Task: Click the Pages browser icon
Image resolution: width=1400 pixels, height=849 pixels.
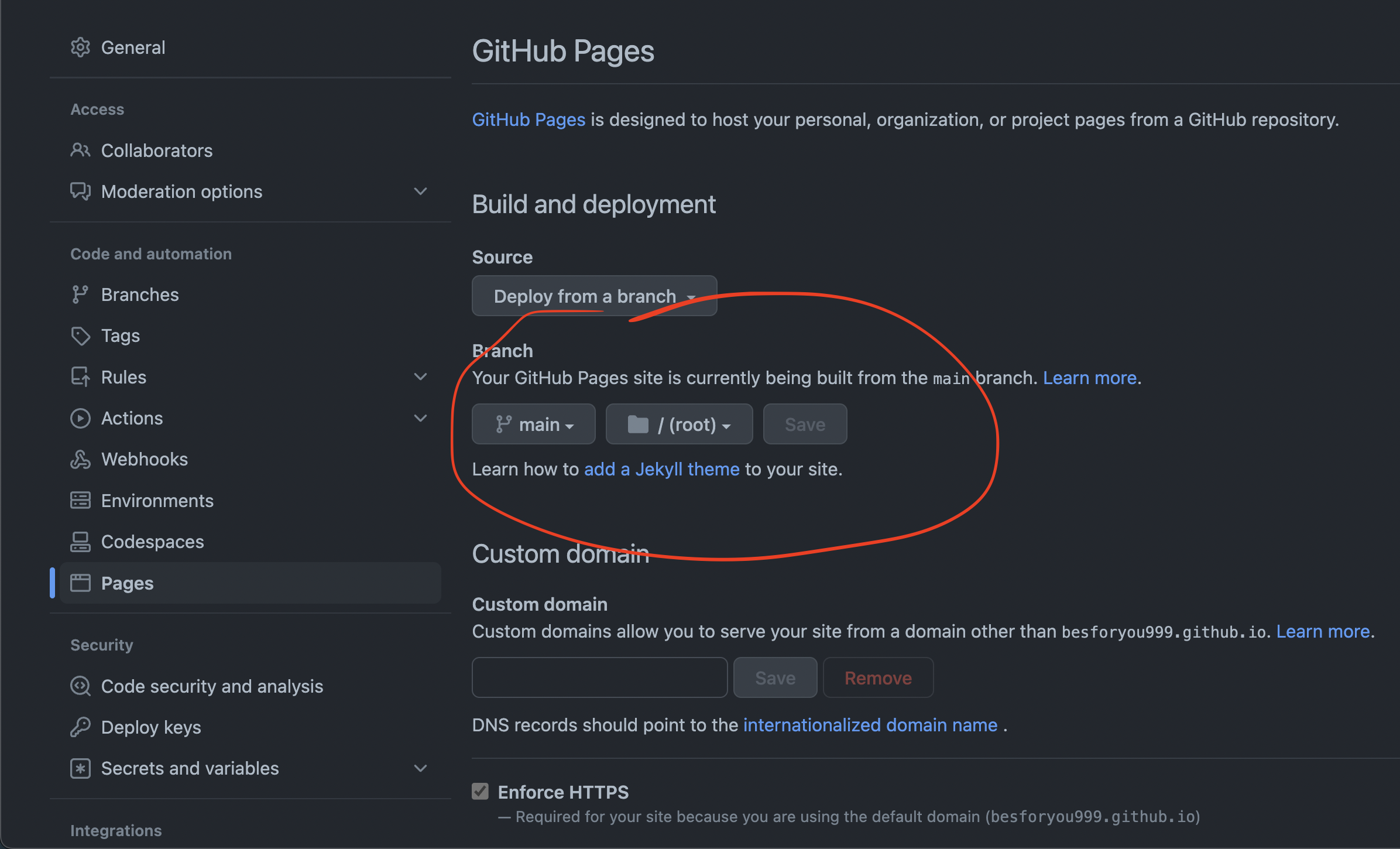Action: click(x=80, y=583)
